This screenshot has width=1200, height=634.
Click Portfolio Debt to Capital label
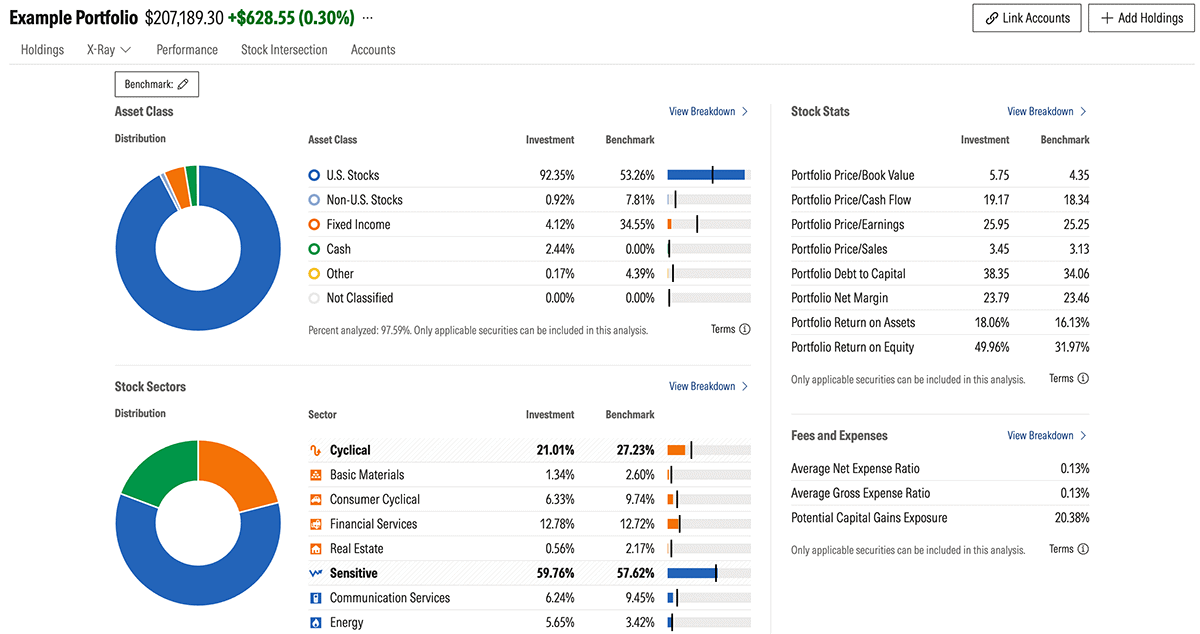(848, 273)
